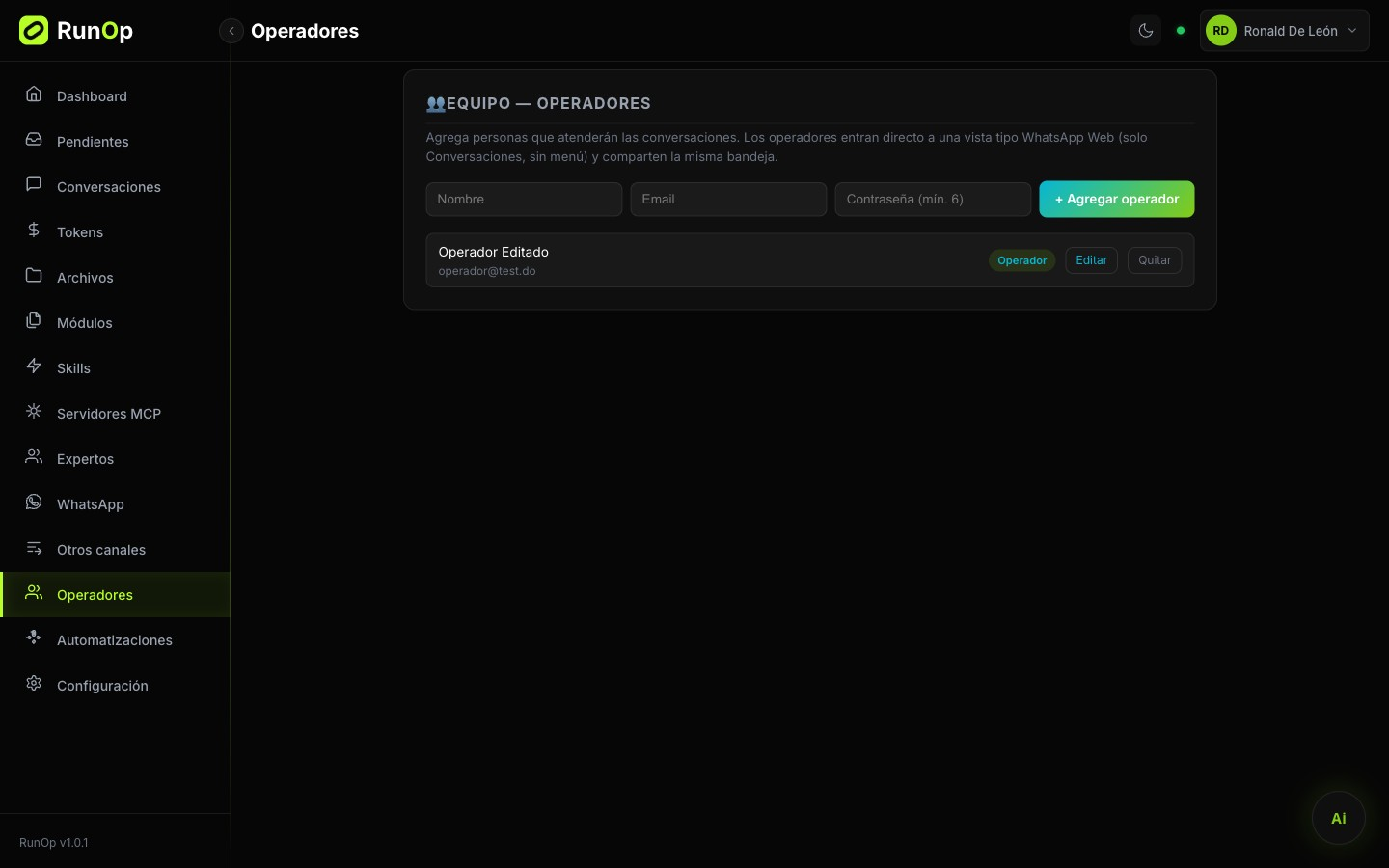Click the RD avatar circle
The height and width of the screenshot is (868, 1389).
pyautogui.click(x=1221, y=31)
